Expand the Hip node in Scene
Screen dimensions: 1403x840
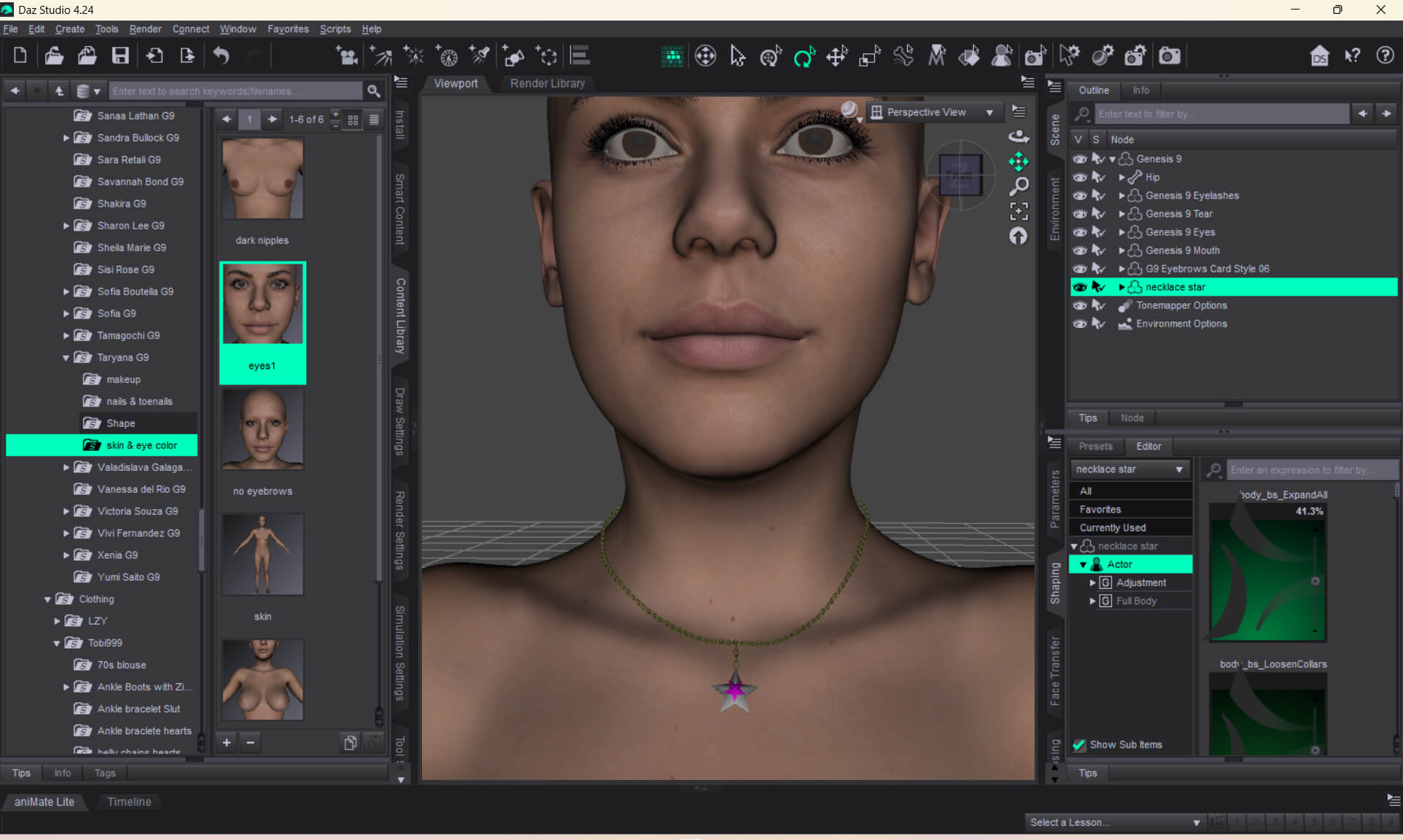tap(1122, 177)
